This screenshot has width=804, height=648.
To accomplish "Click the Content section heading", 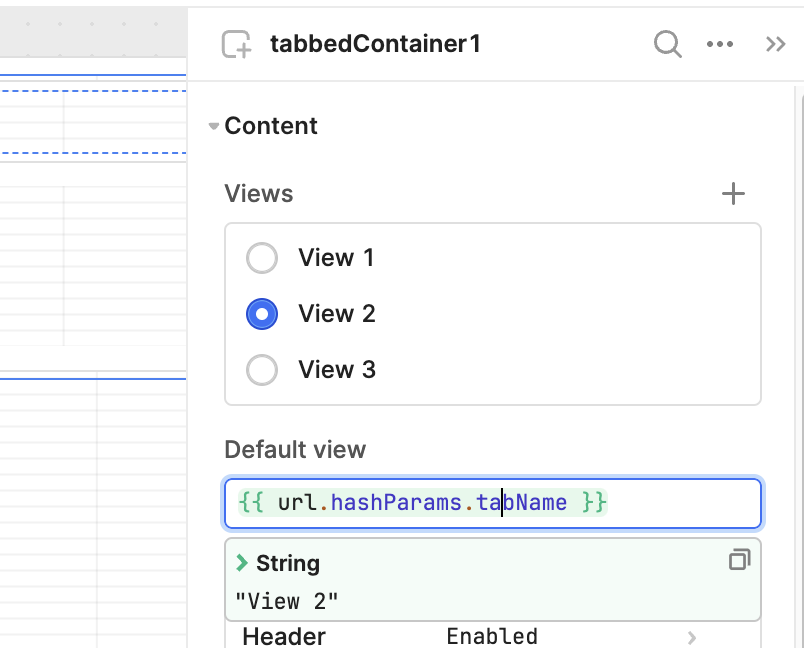I will 271,126.
